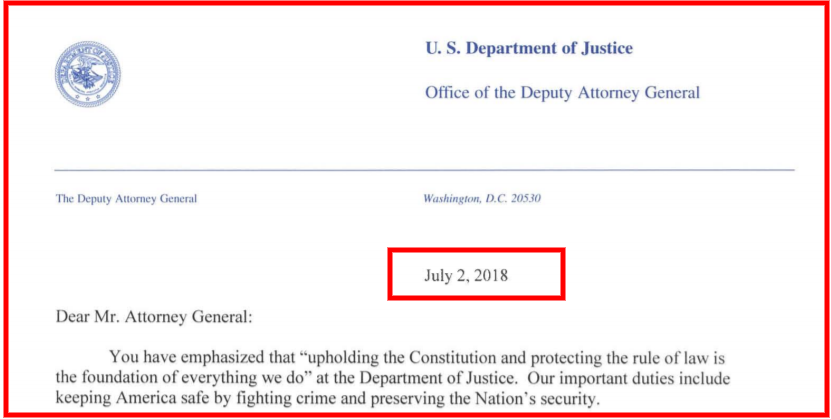Select the 'U. S. Department of Justice' heading
Viewport: 831px width, 419px height.
pos(529,49)
